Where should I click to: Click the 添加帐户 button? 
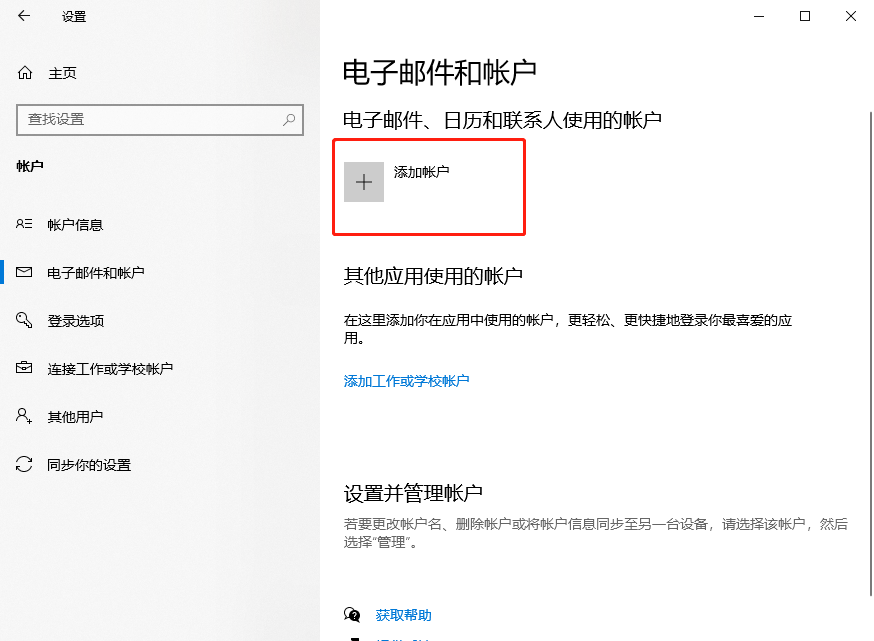(428, 185)
